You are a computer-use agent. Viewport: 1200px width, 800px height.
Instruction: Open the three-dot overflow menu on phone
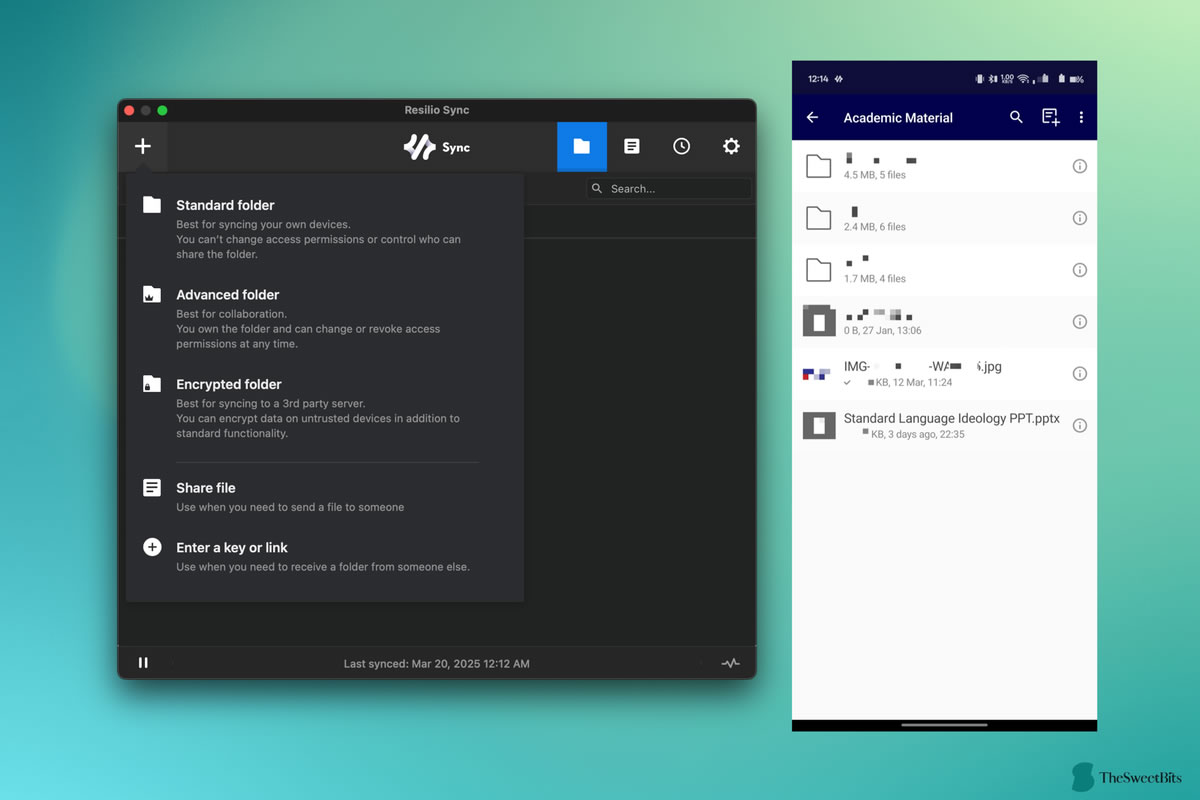[x=1081, y=117]
